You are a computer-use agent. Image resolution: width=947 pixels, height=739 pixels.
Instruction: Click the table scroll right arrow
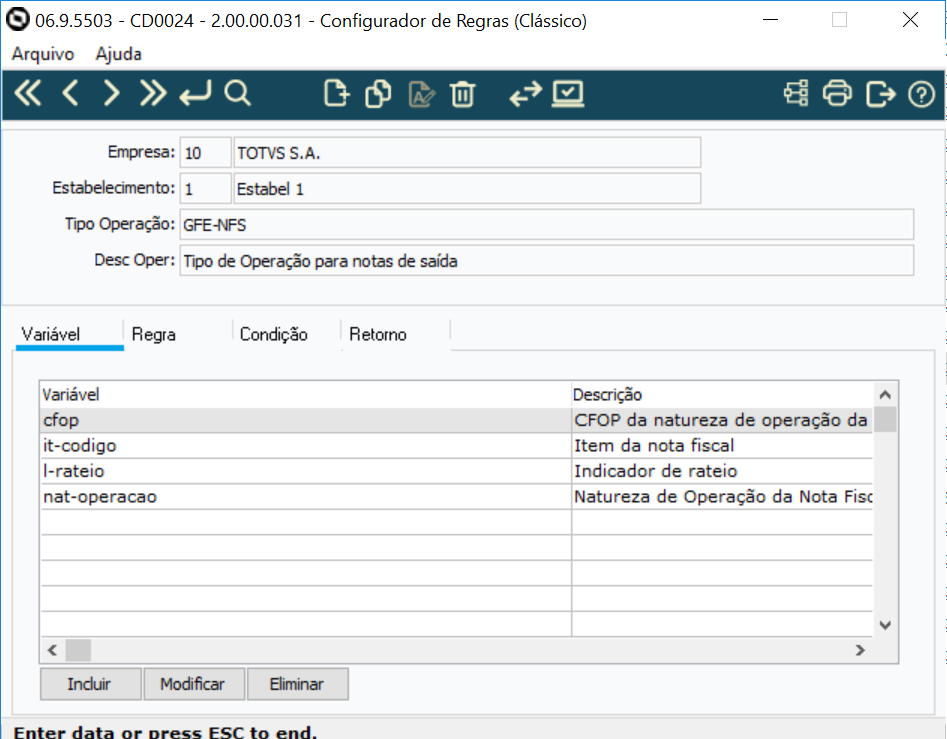click(x=860, y=650)
